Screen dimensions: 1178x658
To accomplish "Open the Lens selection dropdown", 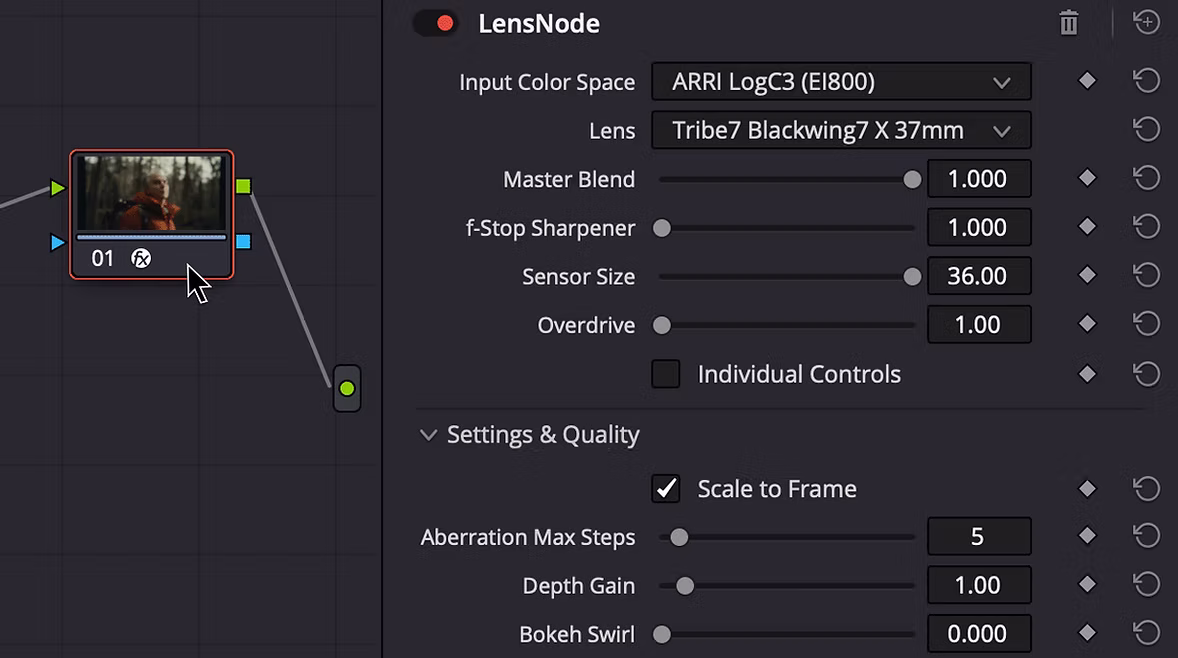I will pyautogui.click(x=840, y=130).
